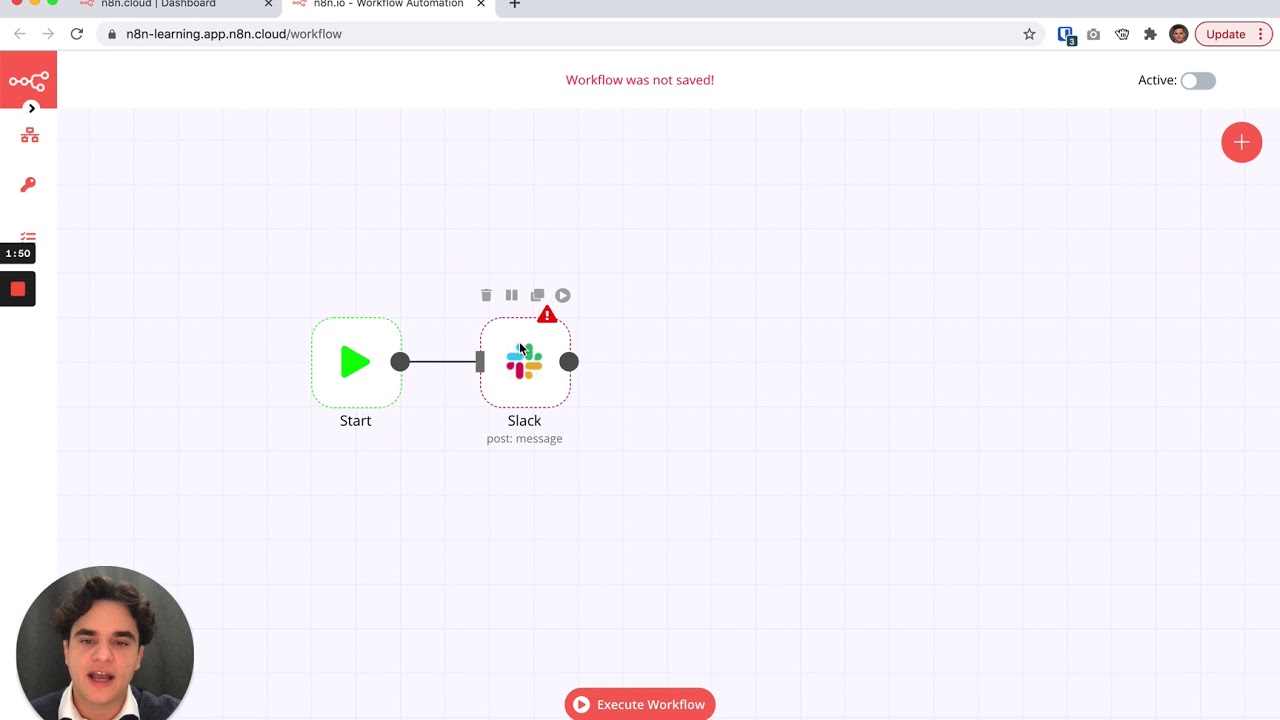
Task: Stop the screen recording with the stop button
Action: tap(17, 289)
